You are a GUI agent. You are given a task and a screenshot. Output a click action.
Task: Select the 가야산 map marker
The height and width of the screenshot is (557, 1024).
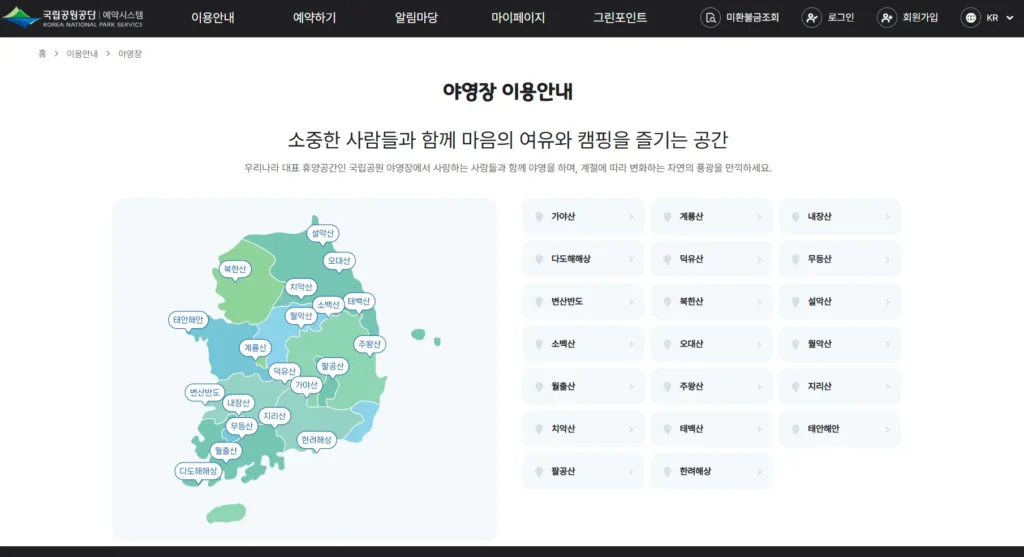click(306, 387)
